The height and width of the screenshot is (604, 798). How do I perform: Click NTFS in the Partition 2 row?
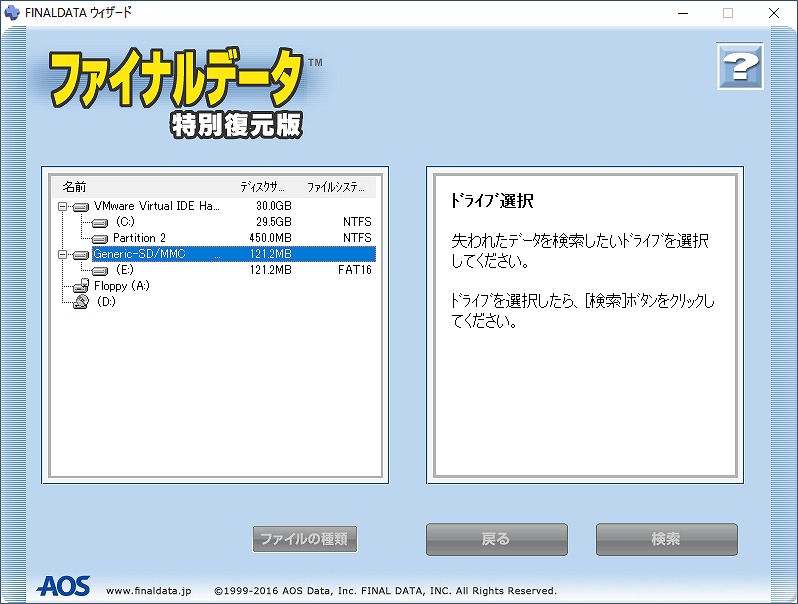coord(357,238)
